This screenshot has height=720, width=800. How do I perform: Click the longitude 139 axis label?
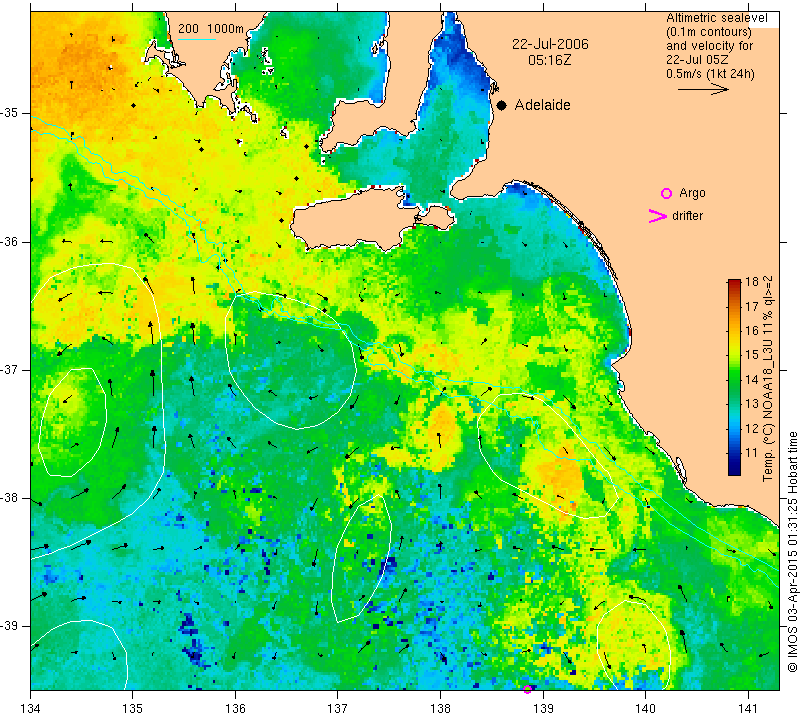(543, 709)
